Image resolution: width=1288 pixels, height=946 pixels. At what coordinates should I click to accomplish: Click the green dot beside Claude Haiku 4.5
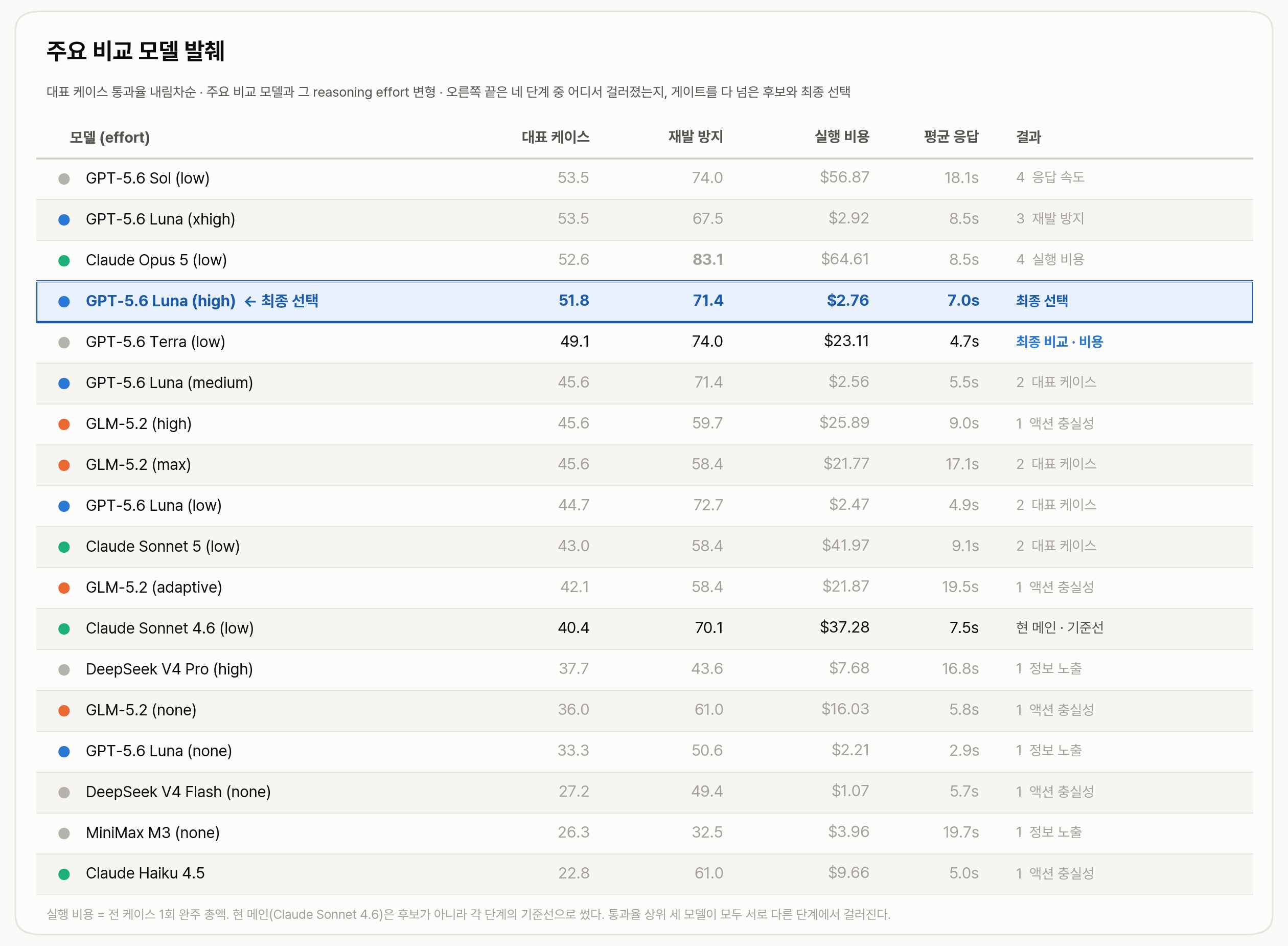[x=64, y=874]
